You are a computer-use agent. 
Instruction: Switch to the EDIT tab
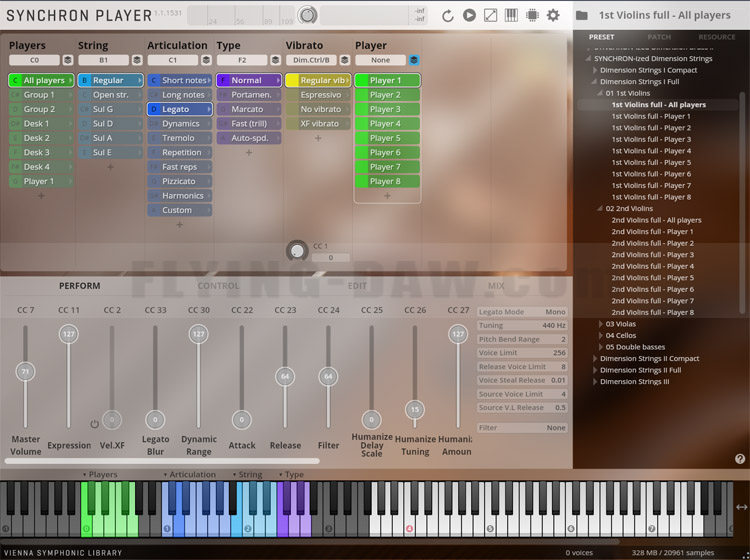[357, 286]
